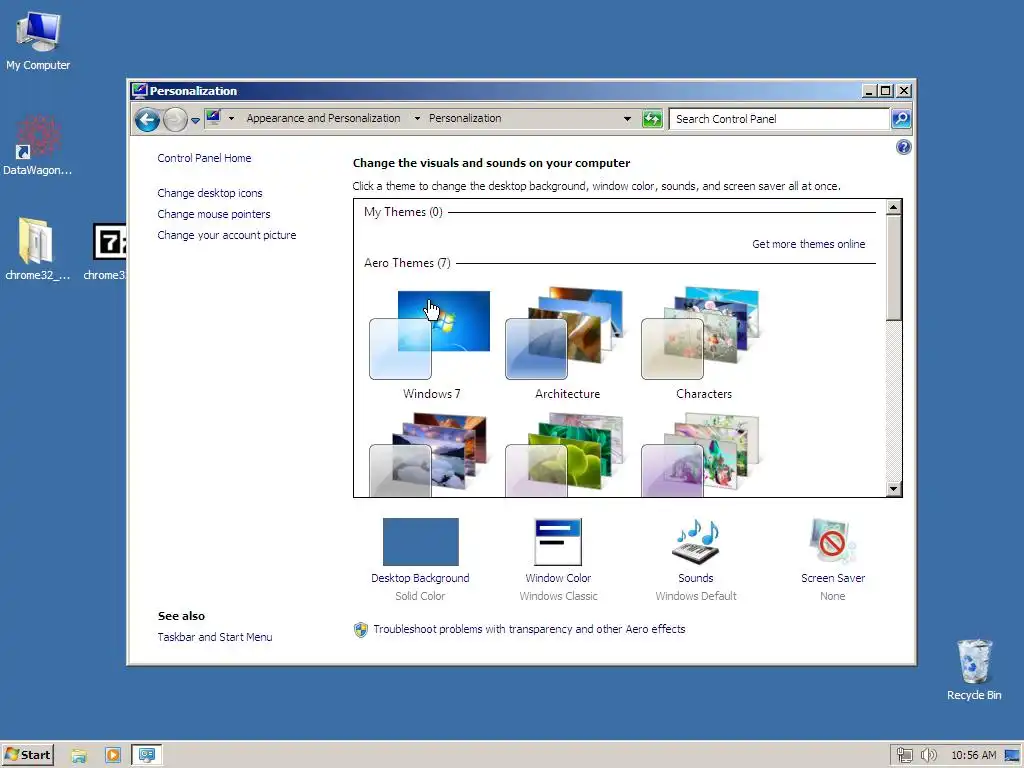Open Sounds keyboard and notes icon
The width and height of the screenshot is (1024, 768).
point(696,542)
